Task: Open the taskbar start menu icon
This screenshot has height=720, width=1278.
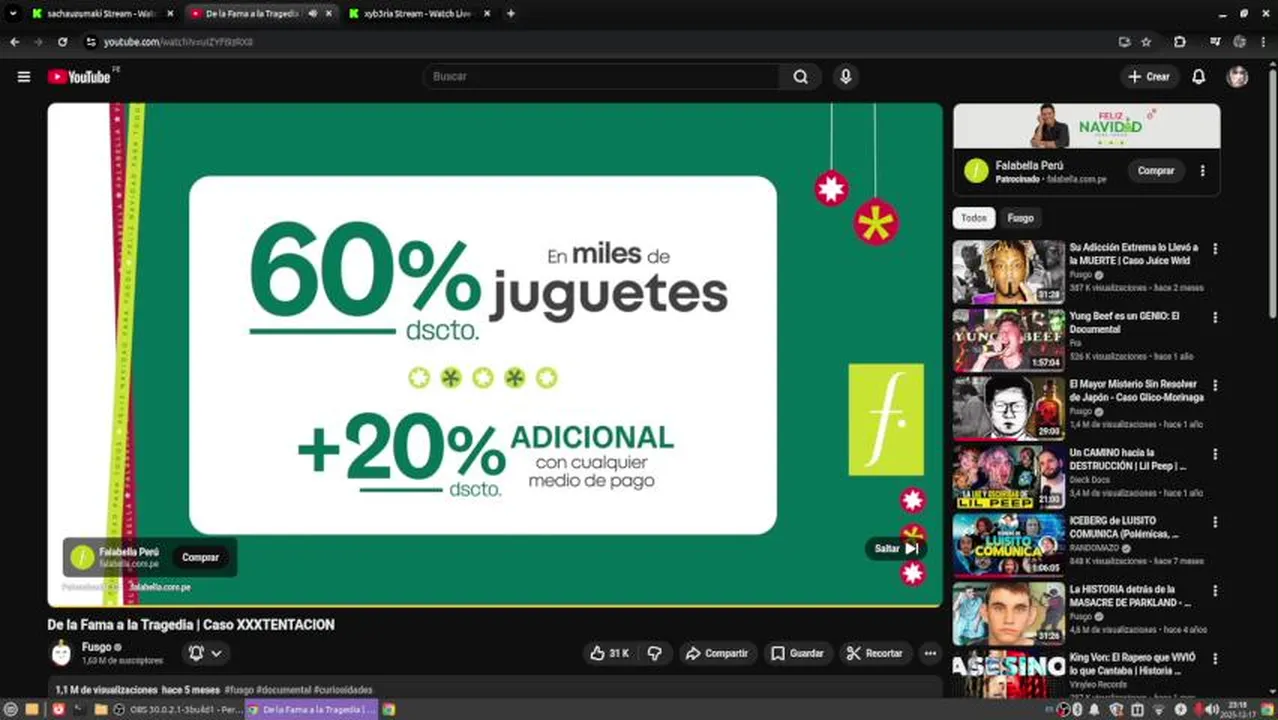Action: 11,709
